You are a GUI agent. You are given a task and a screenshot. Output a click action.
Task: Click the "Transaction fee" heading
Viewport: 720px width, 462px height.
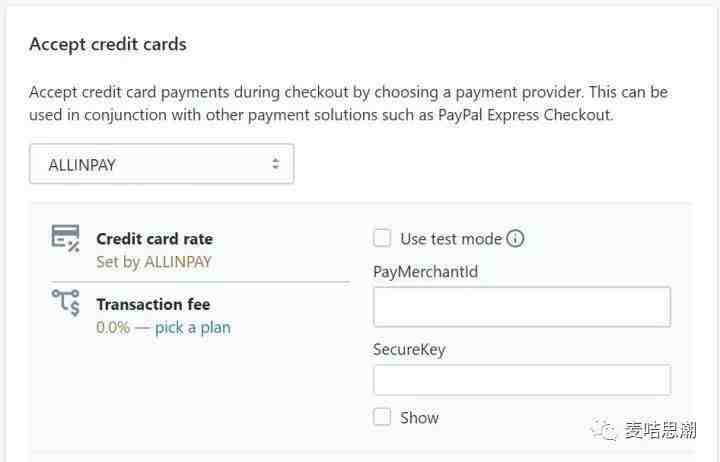[153, 304]
